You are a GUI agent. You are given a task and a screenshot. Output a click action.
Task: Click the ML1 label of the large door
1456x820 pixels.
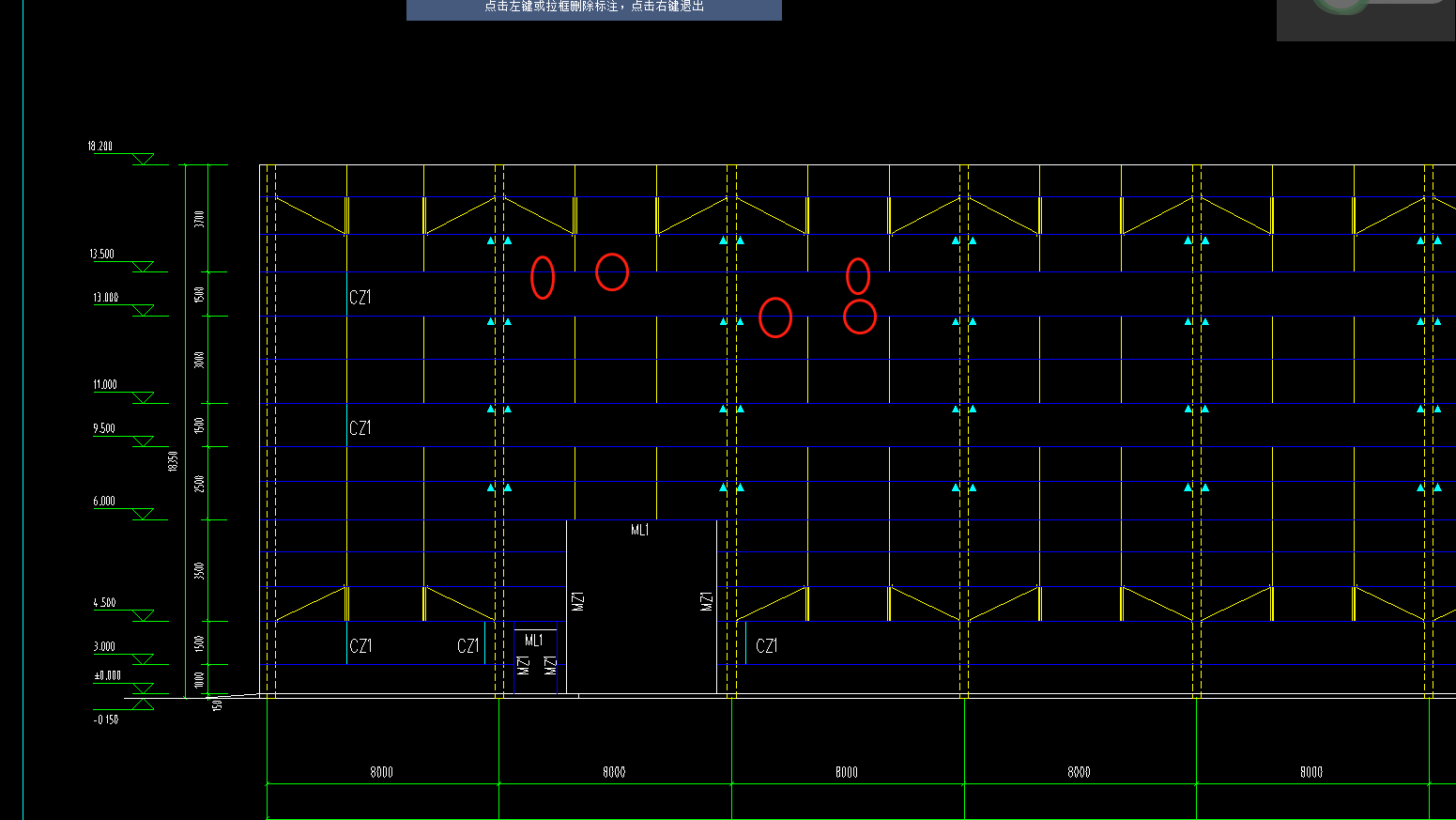(x=639, y=530)
